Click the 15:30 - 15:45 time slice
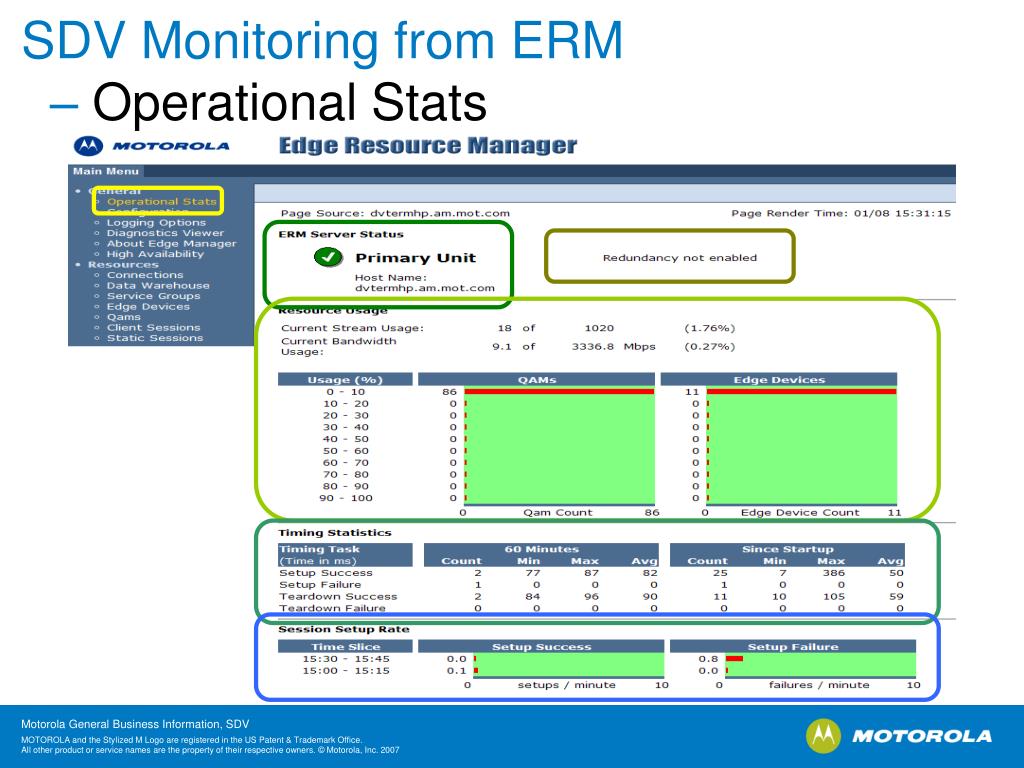This screenshot has height=768, width=1024. (x=345, y=659)
